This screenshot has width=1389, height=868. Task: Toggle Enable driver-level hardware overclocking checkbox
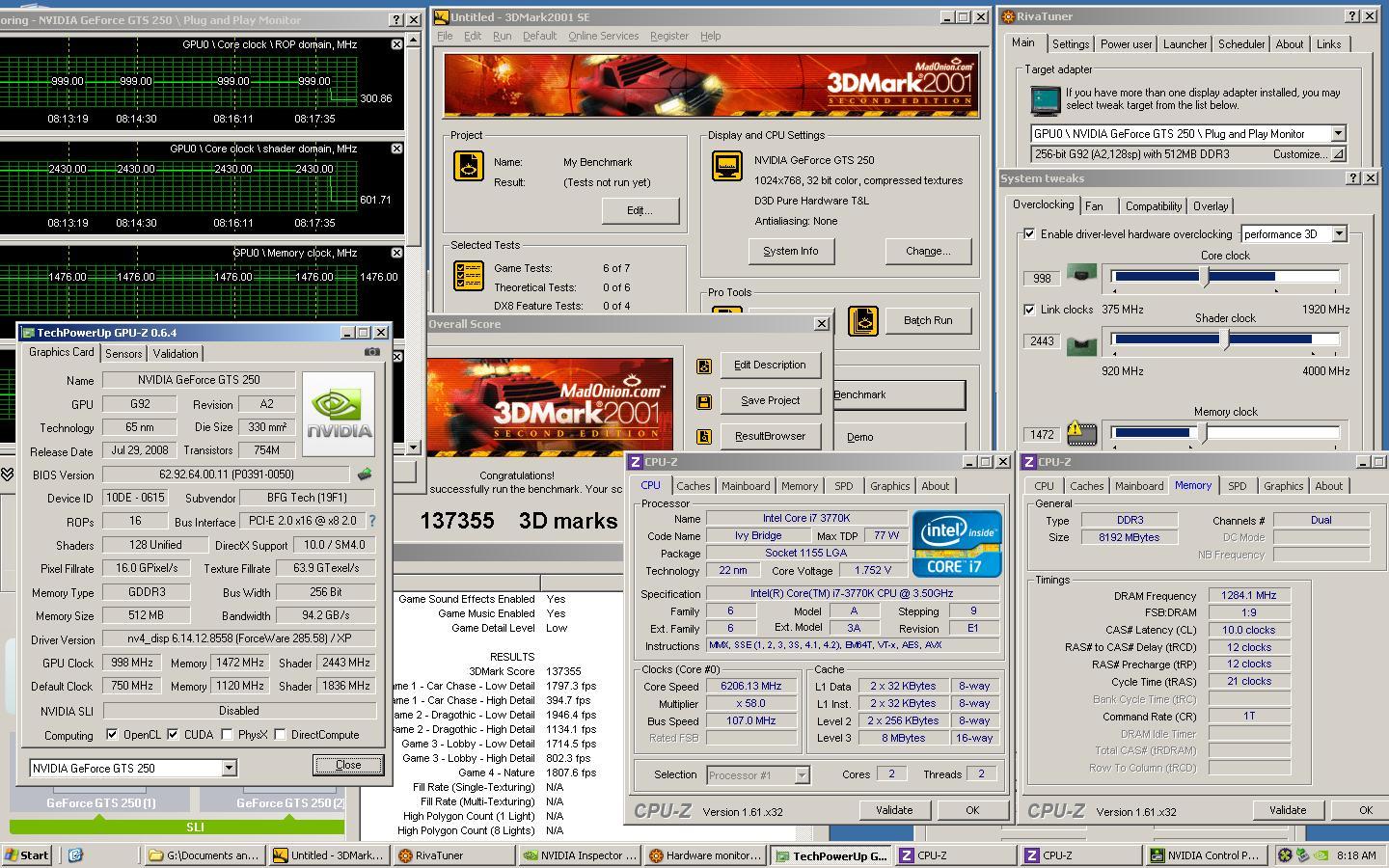click(1029, 234)
